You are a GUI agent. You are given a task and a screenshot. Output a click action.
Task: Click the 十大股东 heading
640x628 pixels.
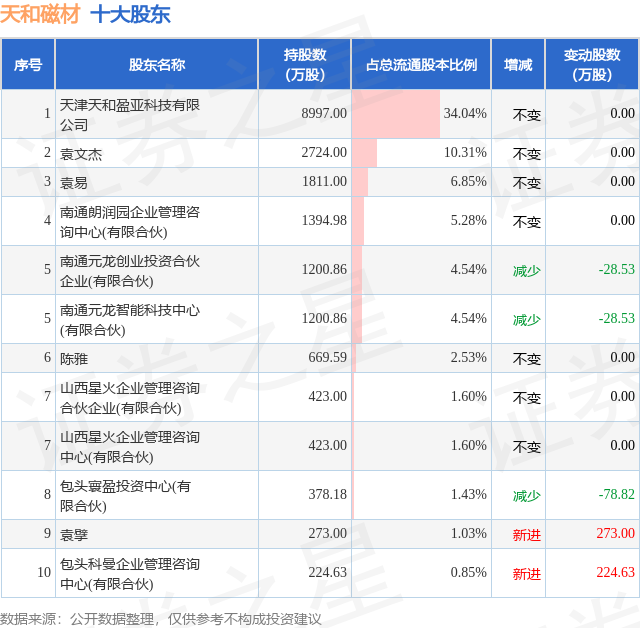[130, 15]
